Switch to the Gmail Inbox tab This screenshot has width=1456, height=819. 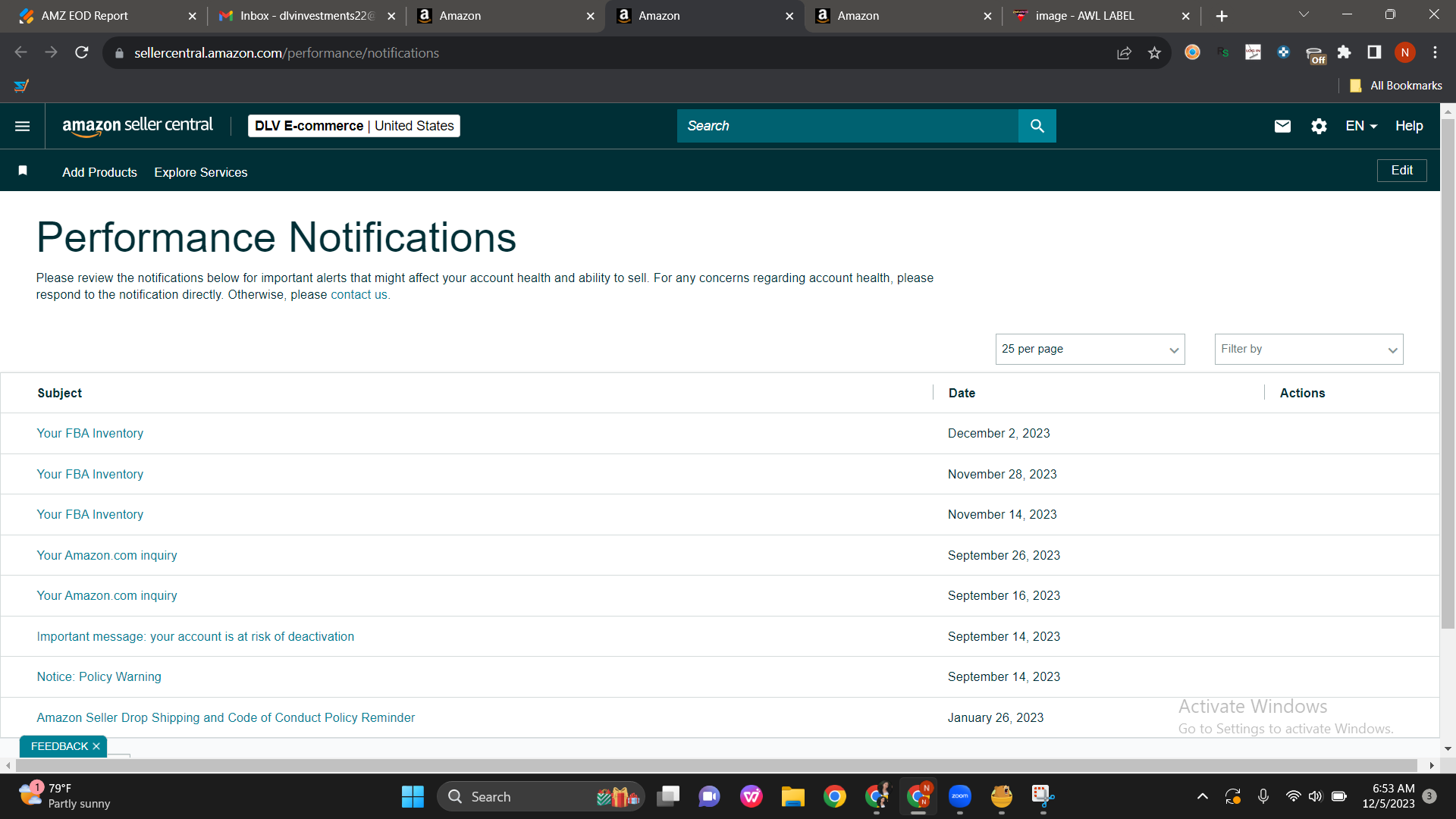(307, 16)
